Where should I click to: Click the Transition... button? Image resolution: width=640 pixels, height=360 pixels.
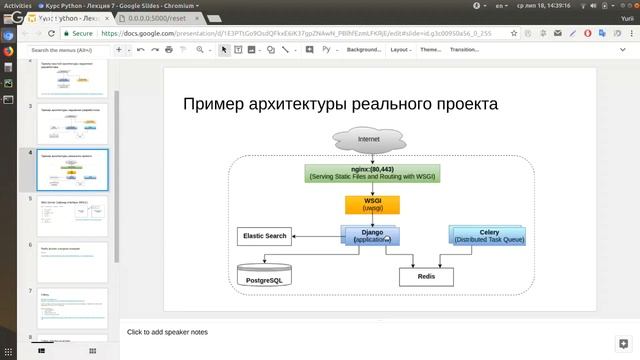[x=464, y=50]
